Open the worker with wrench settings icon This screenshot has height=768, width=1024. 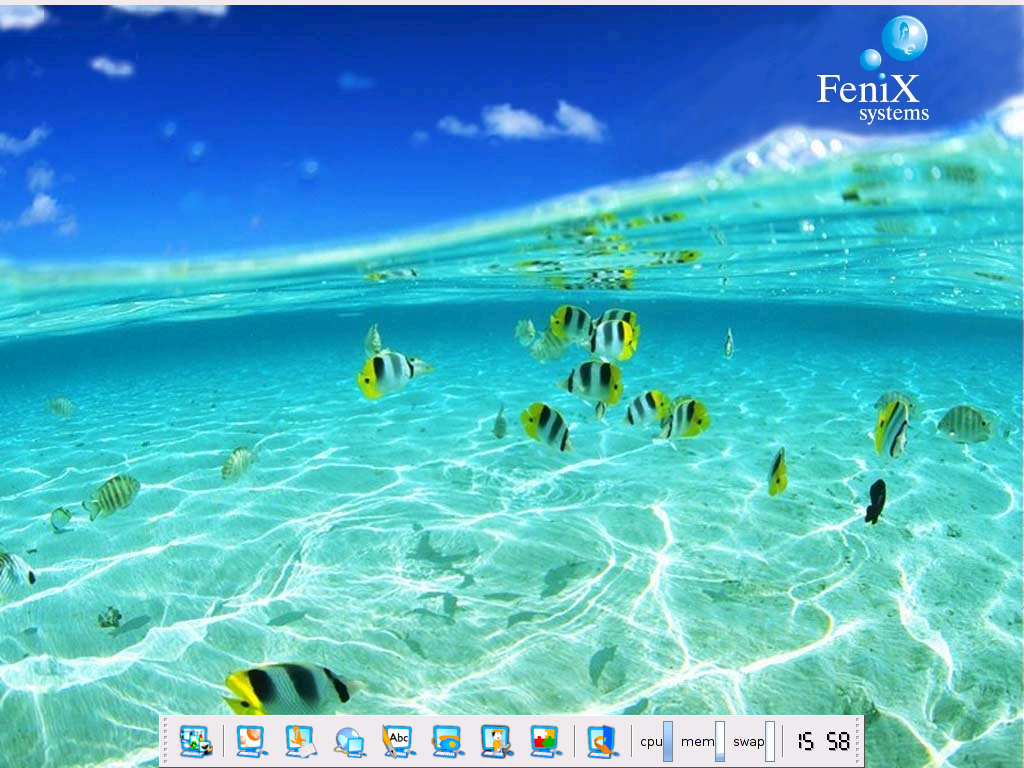(x=496, y=741)
